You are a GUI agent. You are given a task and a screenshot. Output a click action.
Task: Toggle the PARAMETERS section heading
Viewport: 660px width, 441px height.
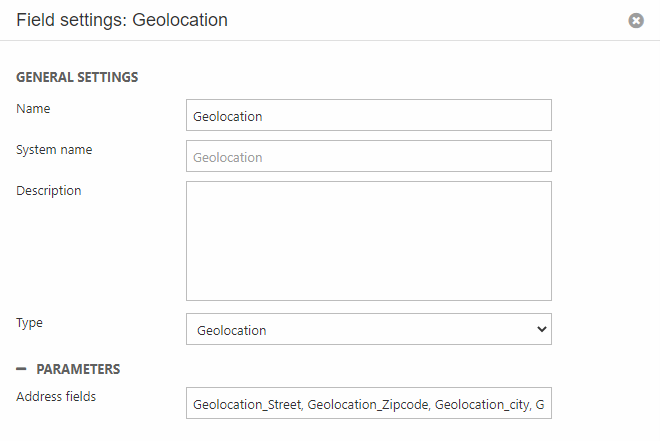[78, 369]
